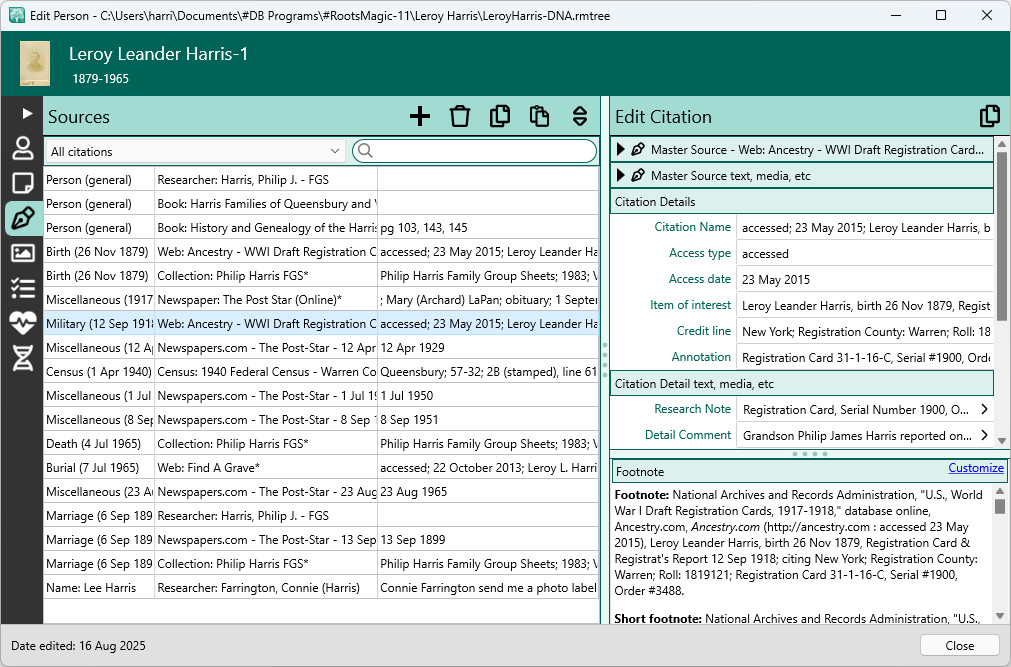Select the Post-Star 12 Apr 1929 citation row
Screen dimensions: 1011x667
click(x=321, y=348)
